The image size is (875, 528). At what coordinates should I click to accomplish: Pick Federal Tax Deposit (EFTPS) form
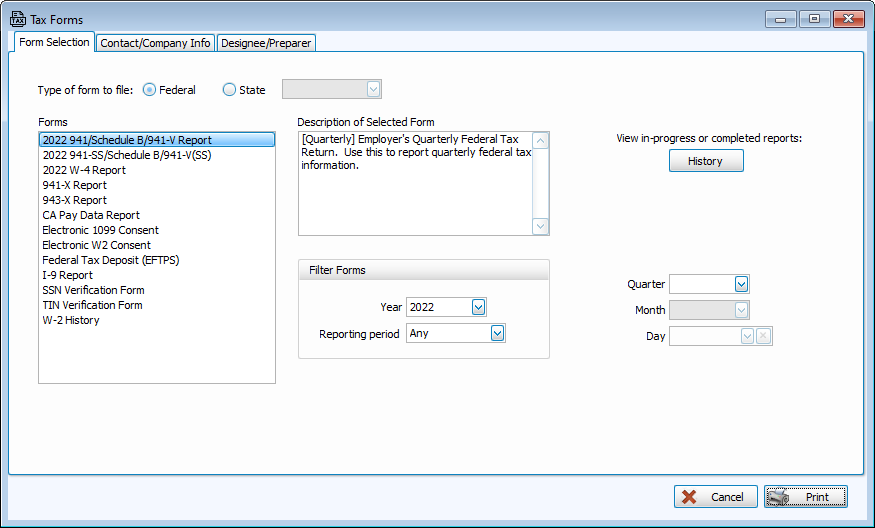coord(110,260)
